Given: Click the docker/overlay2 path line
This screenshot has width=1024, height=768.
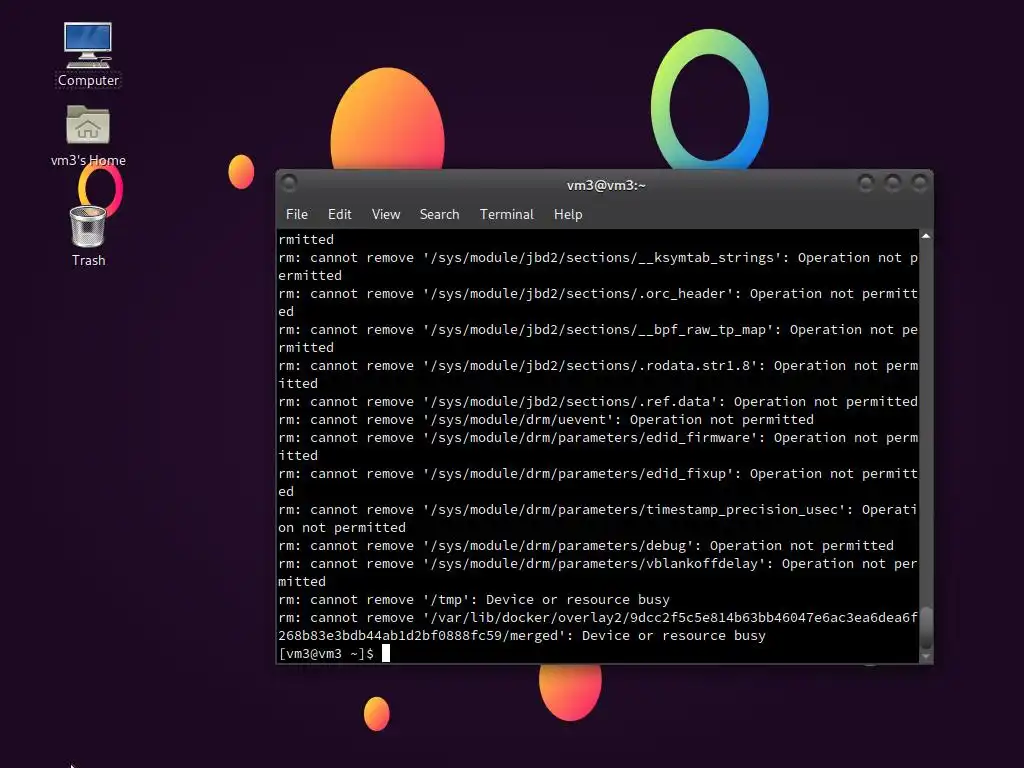Looking at the screenshot, I should (x=598, y=626).
